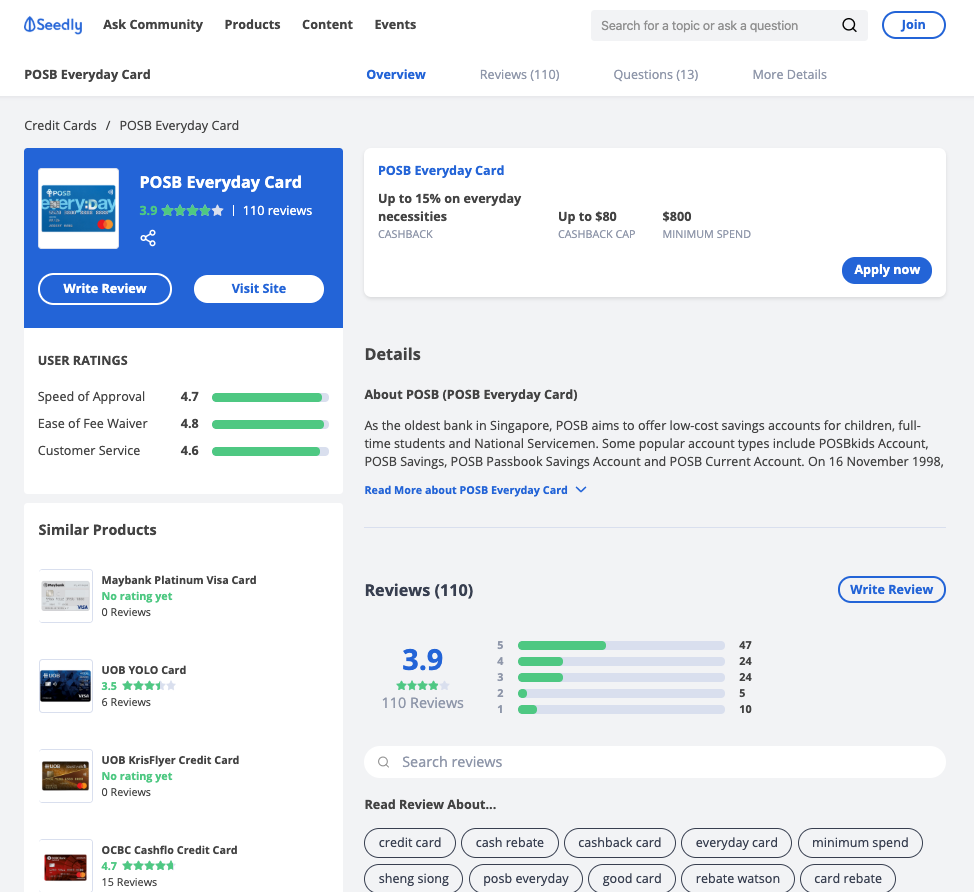Click the 1-star reviews bar
Viewport: 974px width, 892px height.
621,709
